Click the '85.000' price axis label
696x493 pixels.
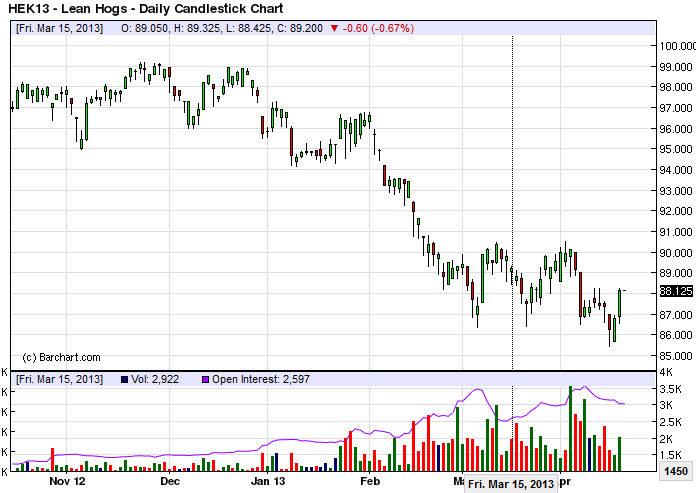(676, 356)
